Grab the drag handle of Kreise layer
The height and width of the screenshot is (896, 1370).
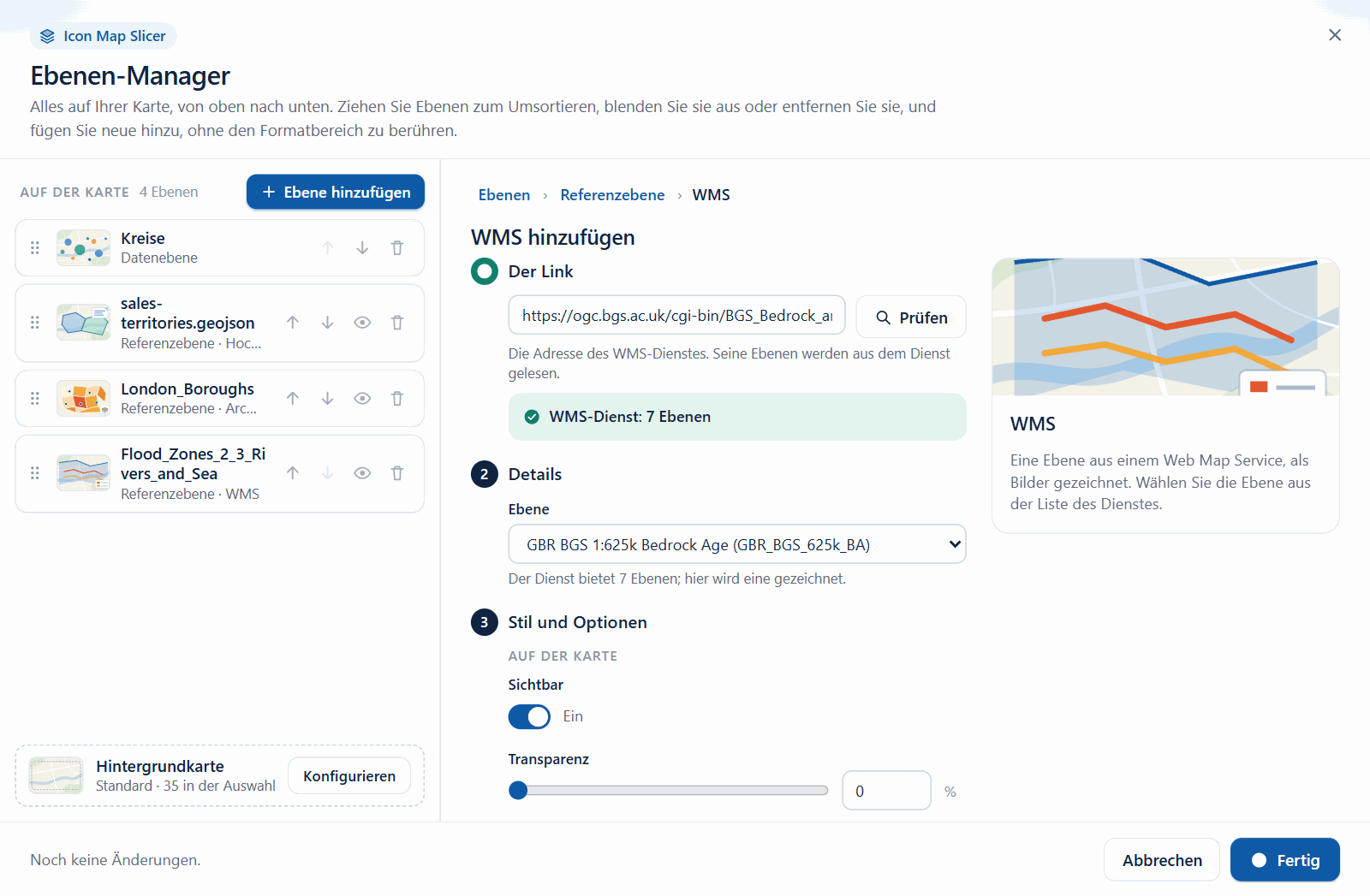35,248
